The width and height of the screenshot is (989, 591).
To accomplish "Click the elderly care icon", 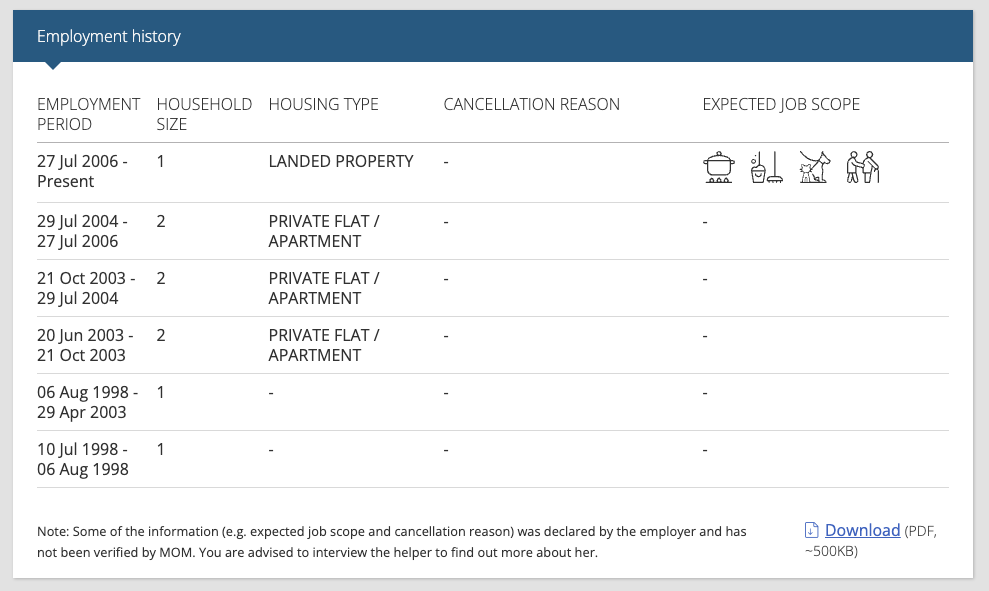I will coord(862,167).
